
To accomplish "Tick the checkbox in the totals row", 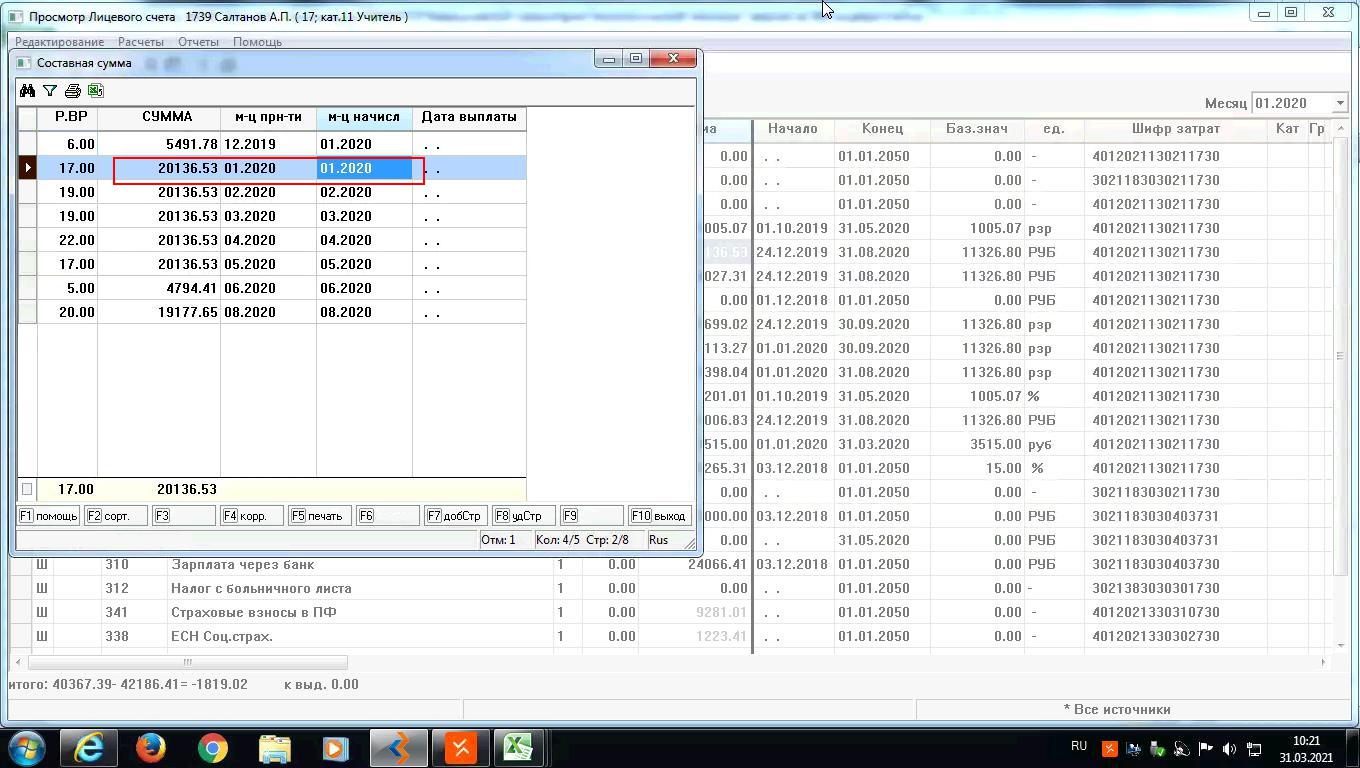I will point(27,490).
